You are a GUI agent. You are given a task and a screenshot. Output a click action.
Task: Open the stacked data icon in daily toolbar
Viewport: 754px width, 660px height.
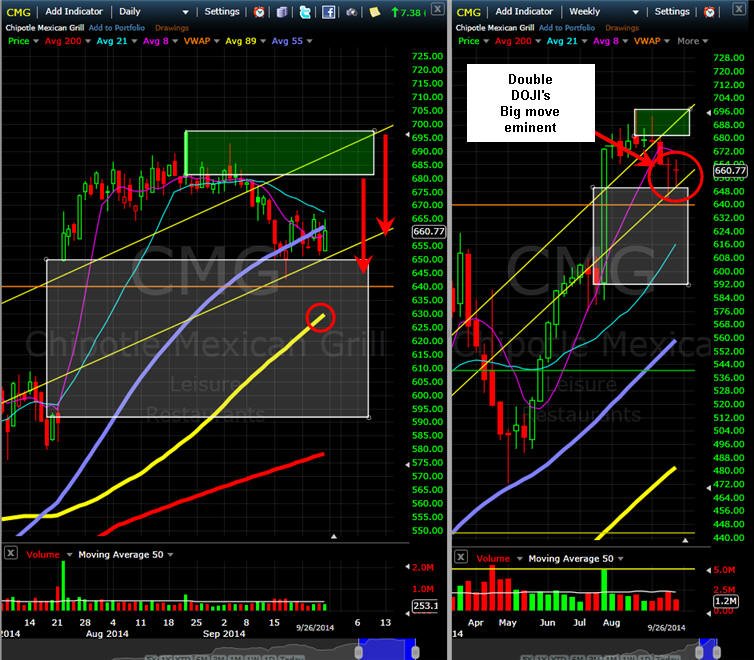(282, 12)
